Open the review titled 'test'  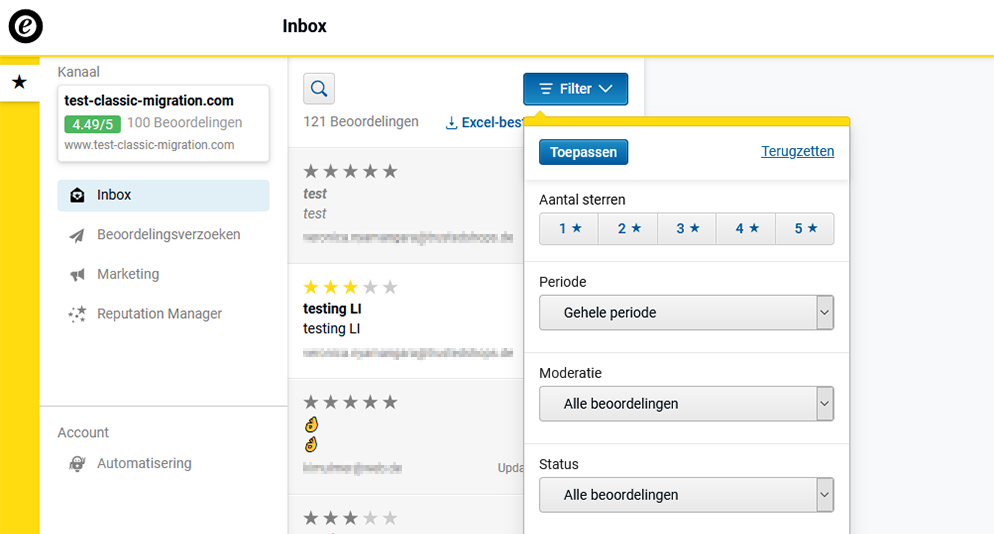click(x=406, y=205)
